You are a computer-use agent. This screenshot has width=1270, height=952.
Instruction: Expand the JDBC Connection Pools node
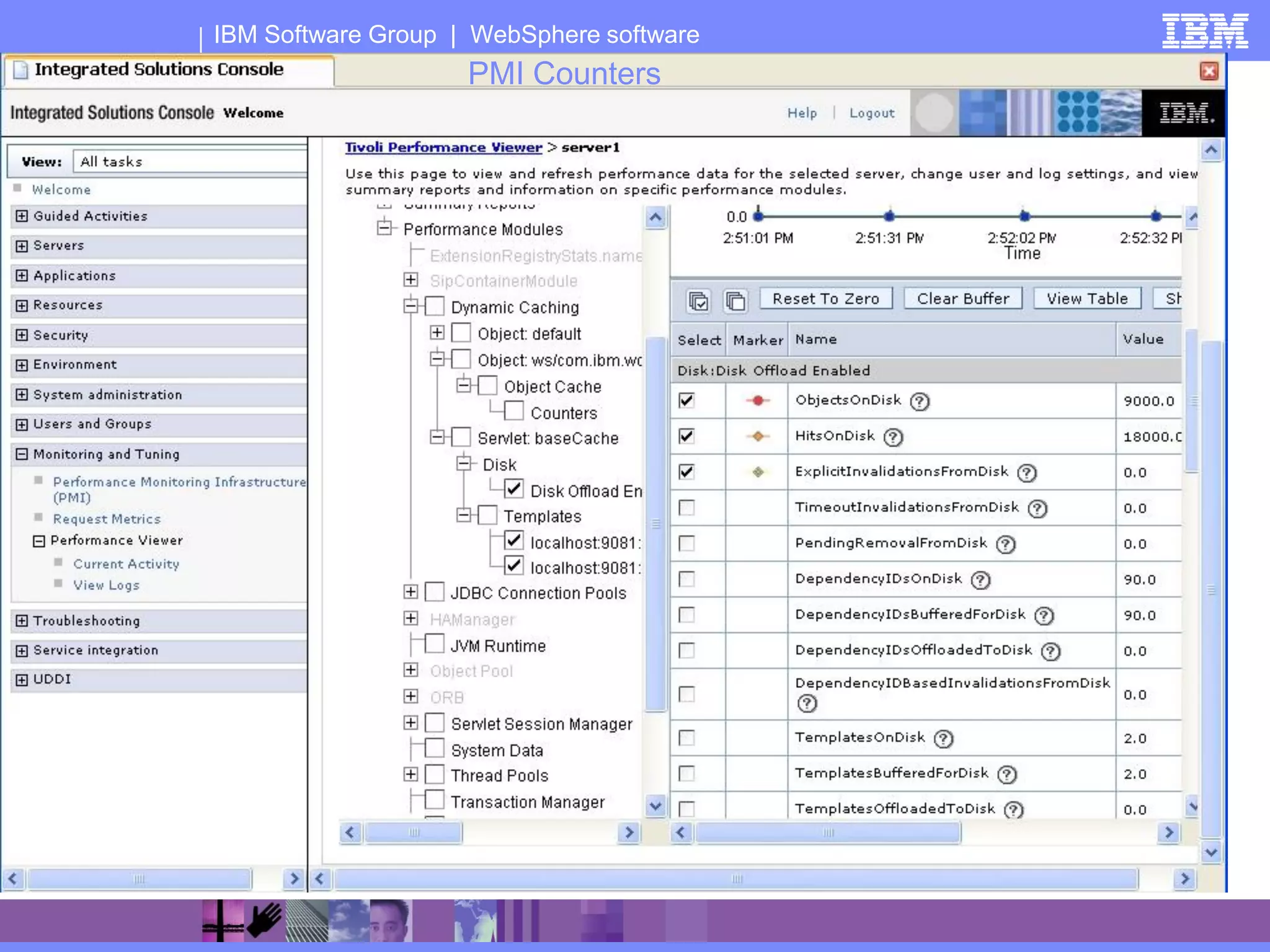click(x=411, y=592)
